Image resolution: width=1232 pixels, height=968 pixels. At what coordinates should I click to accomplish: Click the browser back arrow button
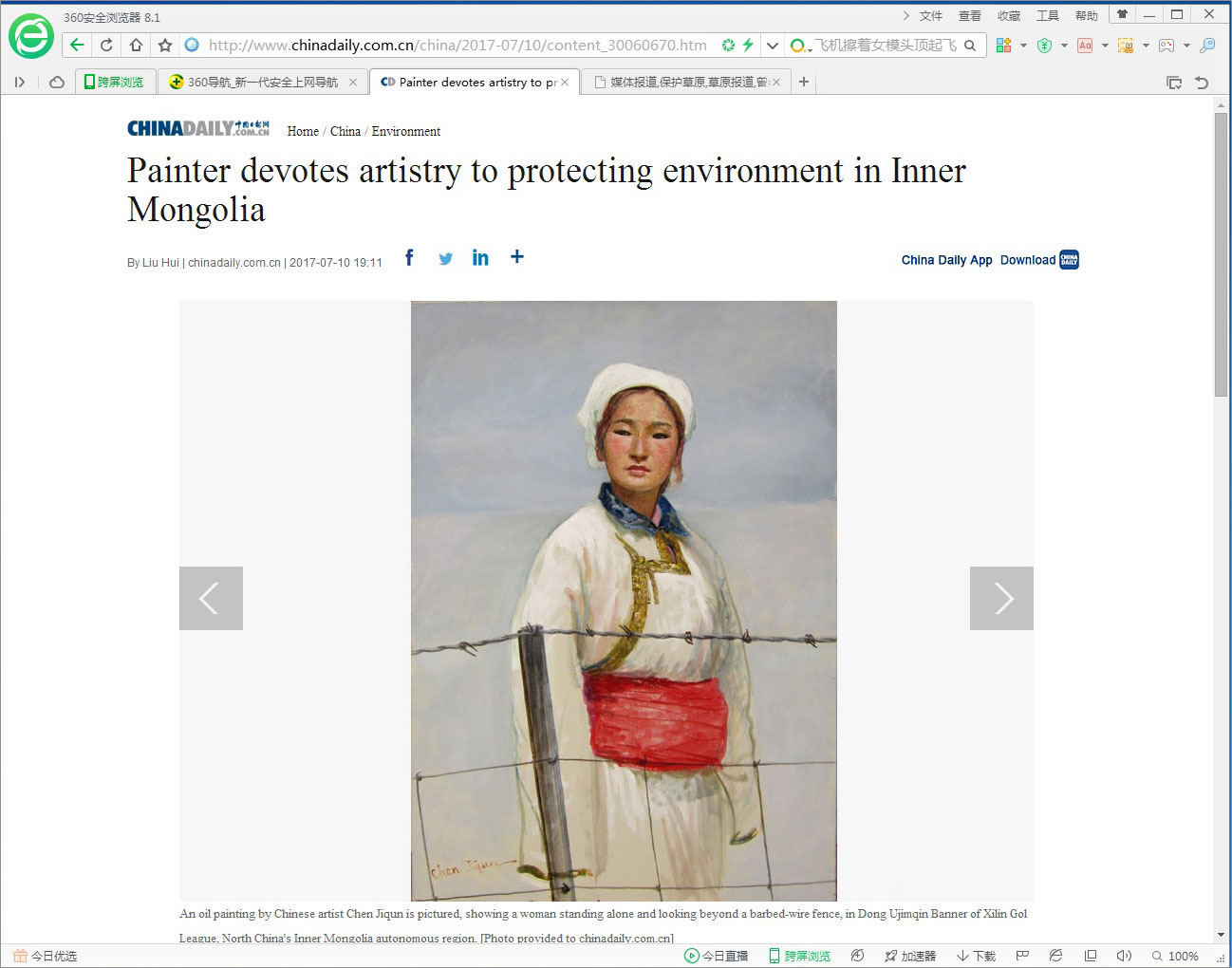point(77,45)
